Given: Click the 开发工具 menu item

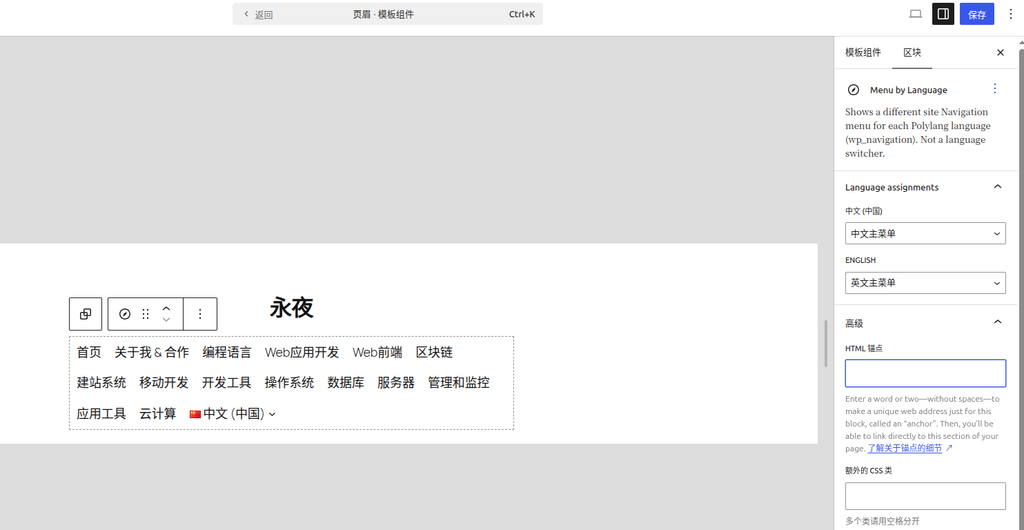Looking at the screenshot, I should (x=227, y=382).
